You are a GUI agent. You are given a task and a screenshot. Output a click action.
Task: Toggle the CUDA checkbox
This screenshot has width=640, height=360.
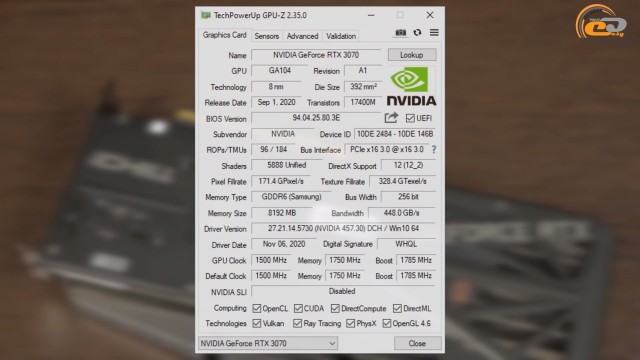coord(298,308)
